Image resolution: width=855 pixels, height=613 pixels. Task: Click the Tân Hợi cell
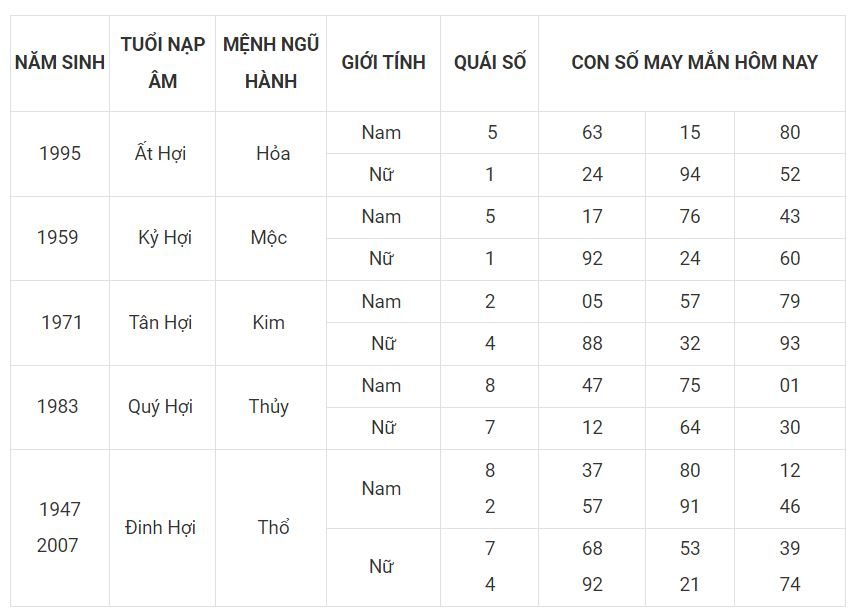pyautogui.click(x=162, y=323)
